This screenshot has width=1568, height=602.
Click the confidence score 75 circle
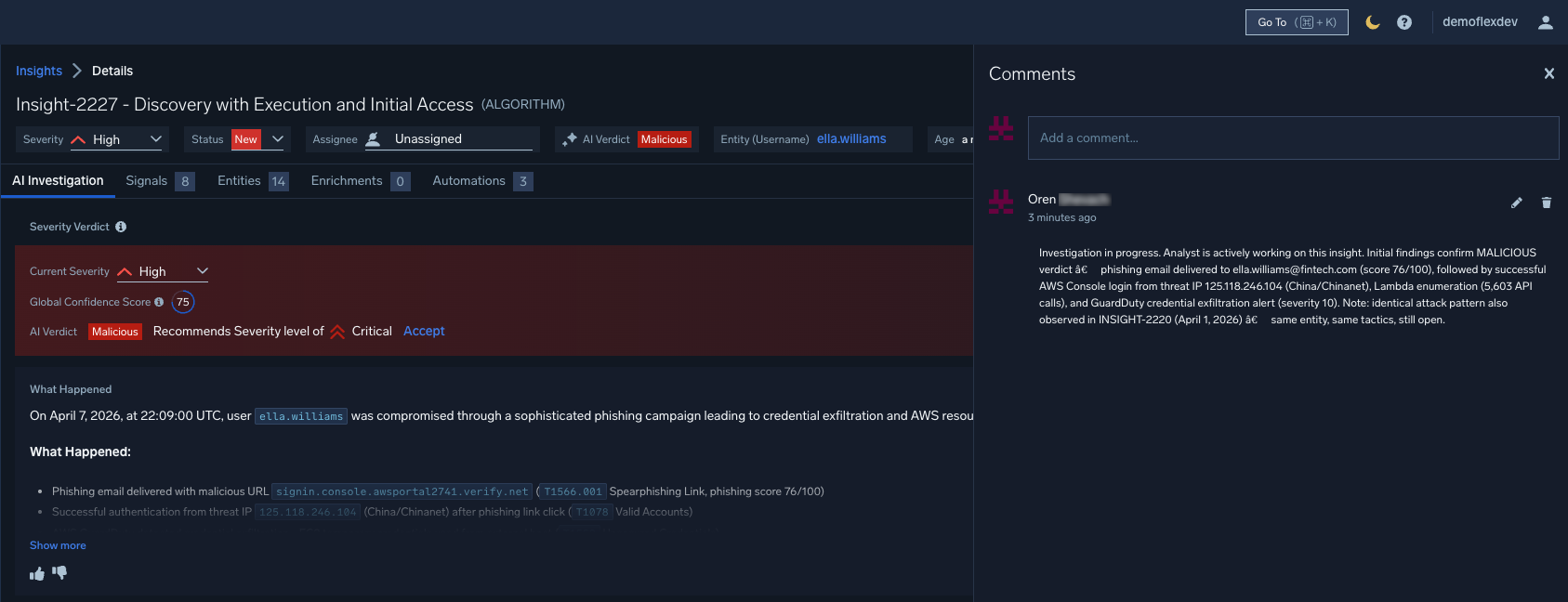tap(183, 302)
